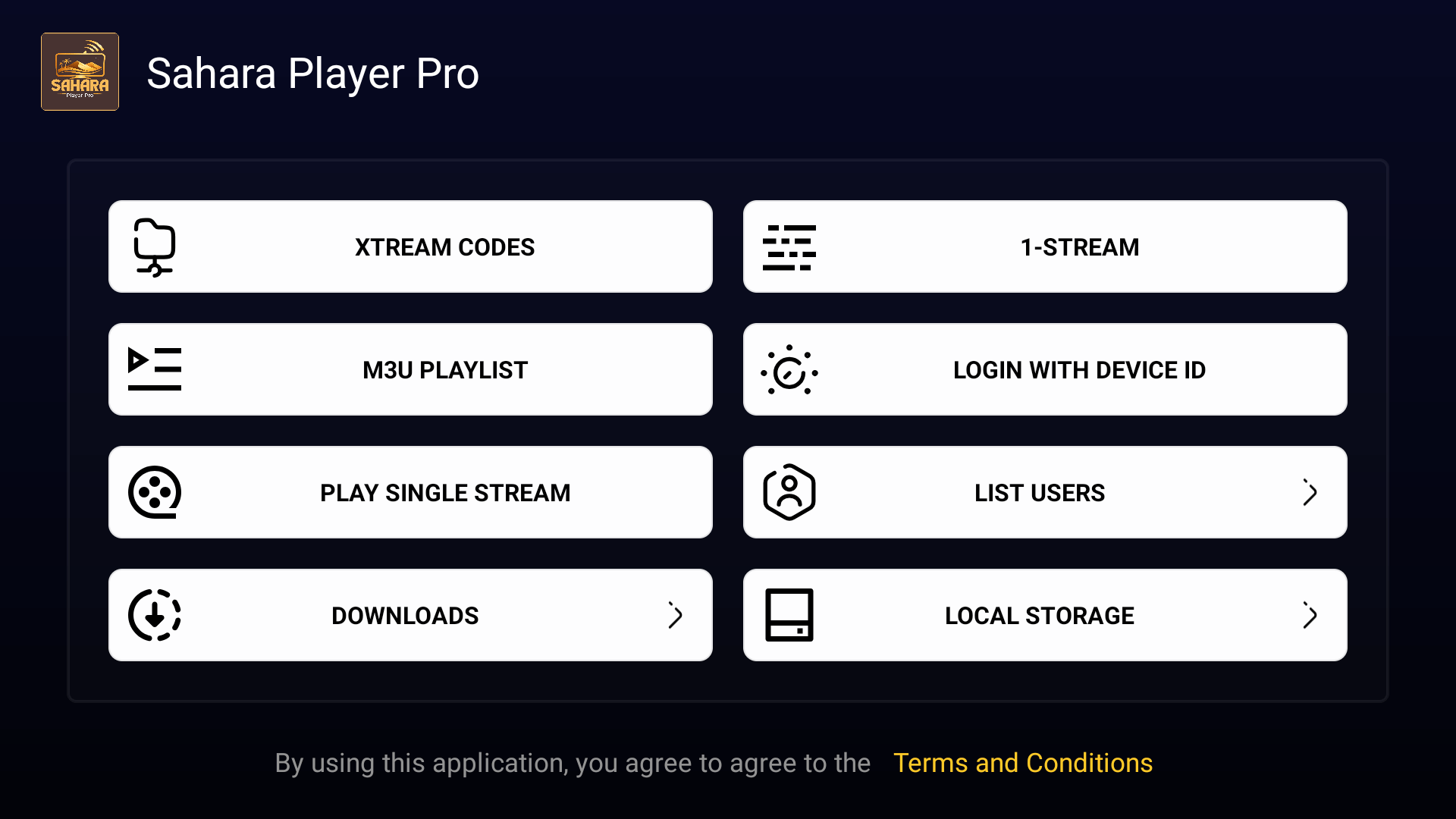Click the Sahara Player Pro logo
The image size is (1456, 819).
click(80, 72)
